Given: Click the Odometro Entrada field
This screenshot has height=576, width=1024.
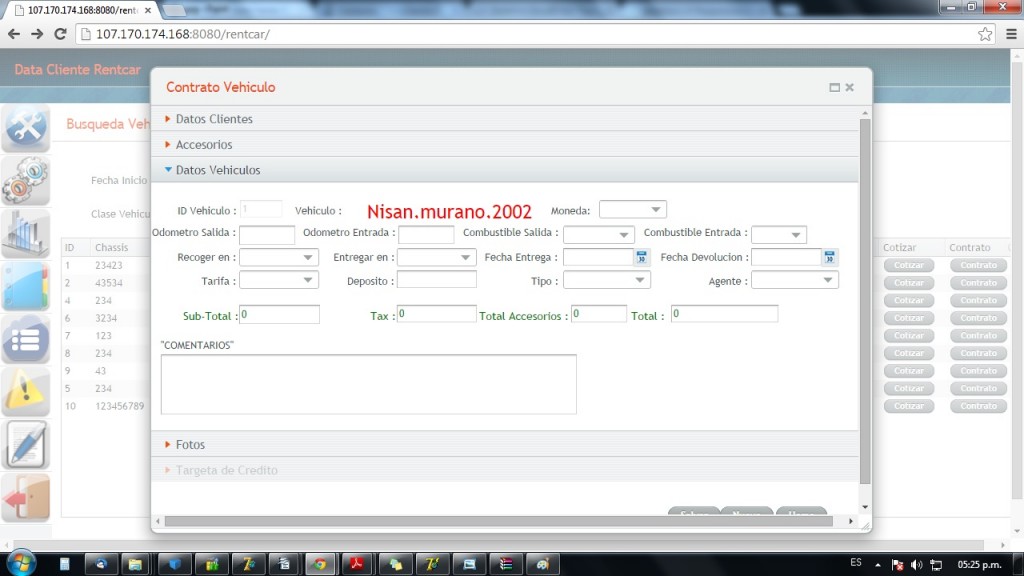Looking at the screenshot, I should click(426, 234).
